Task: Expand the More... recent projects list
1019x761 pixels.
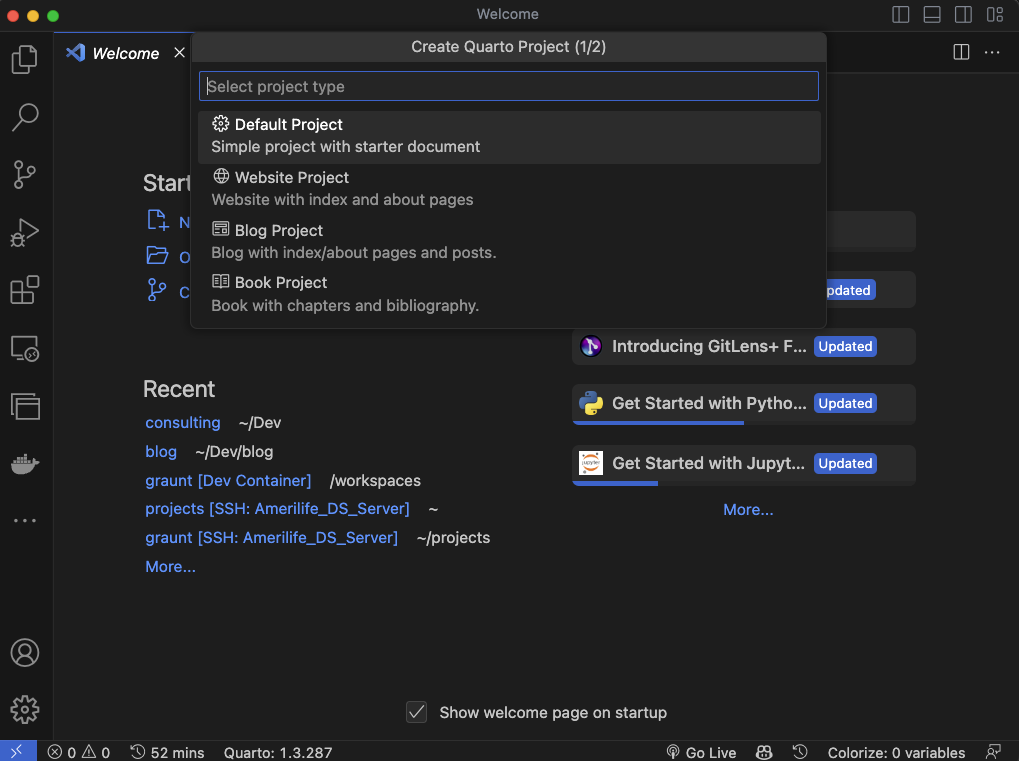Action: click(x=170, y=567)
